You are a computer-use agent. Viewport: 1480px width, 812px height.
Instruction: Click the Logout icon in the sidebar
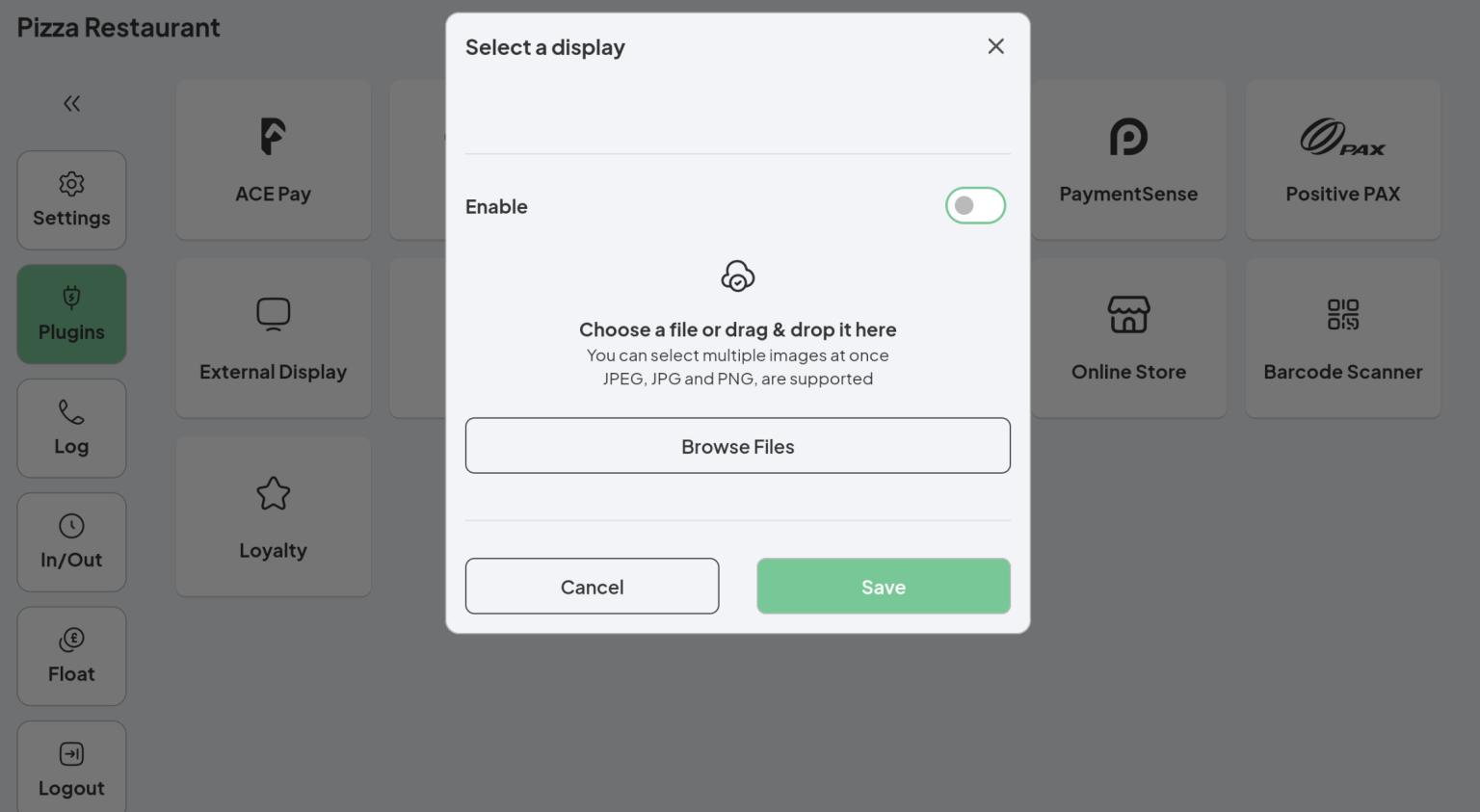pos(71,754)
